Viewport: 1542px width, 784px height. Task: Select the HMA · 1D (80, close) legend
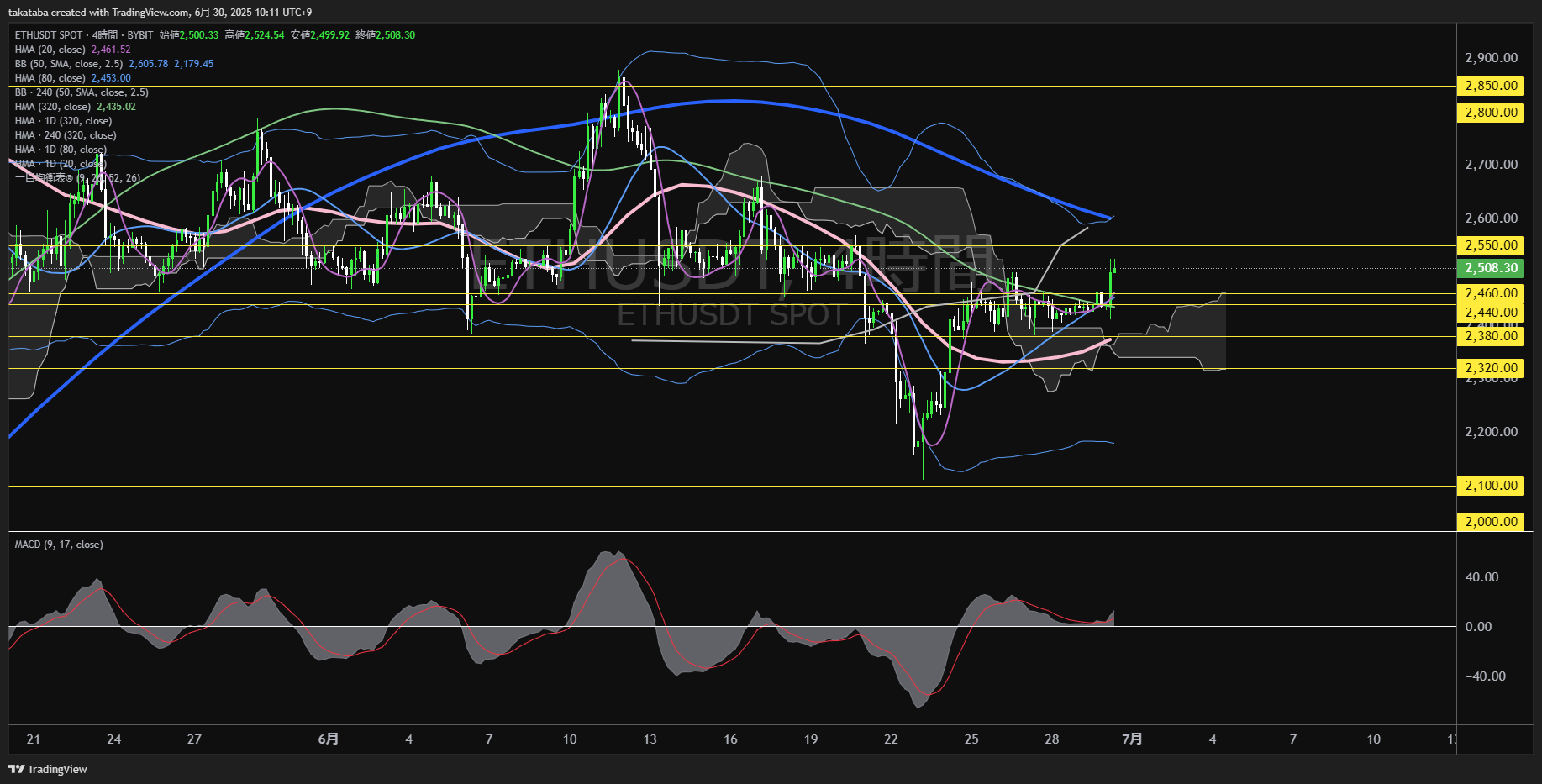[x=61, y=150]
